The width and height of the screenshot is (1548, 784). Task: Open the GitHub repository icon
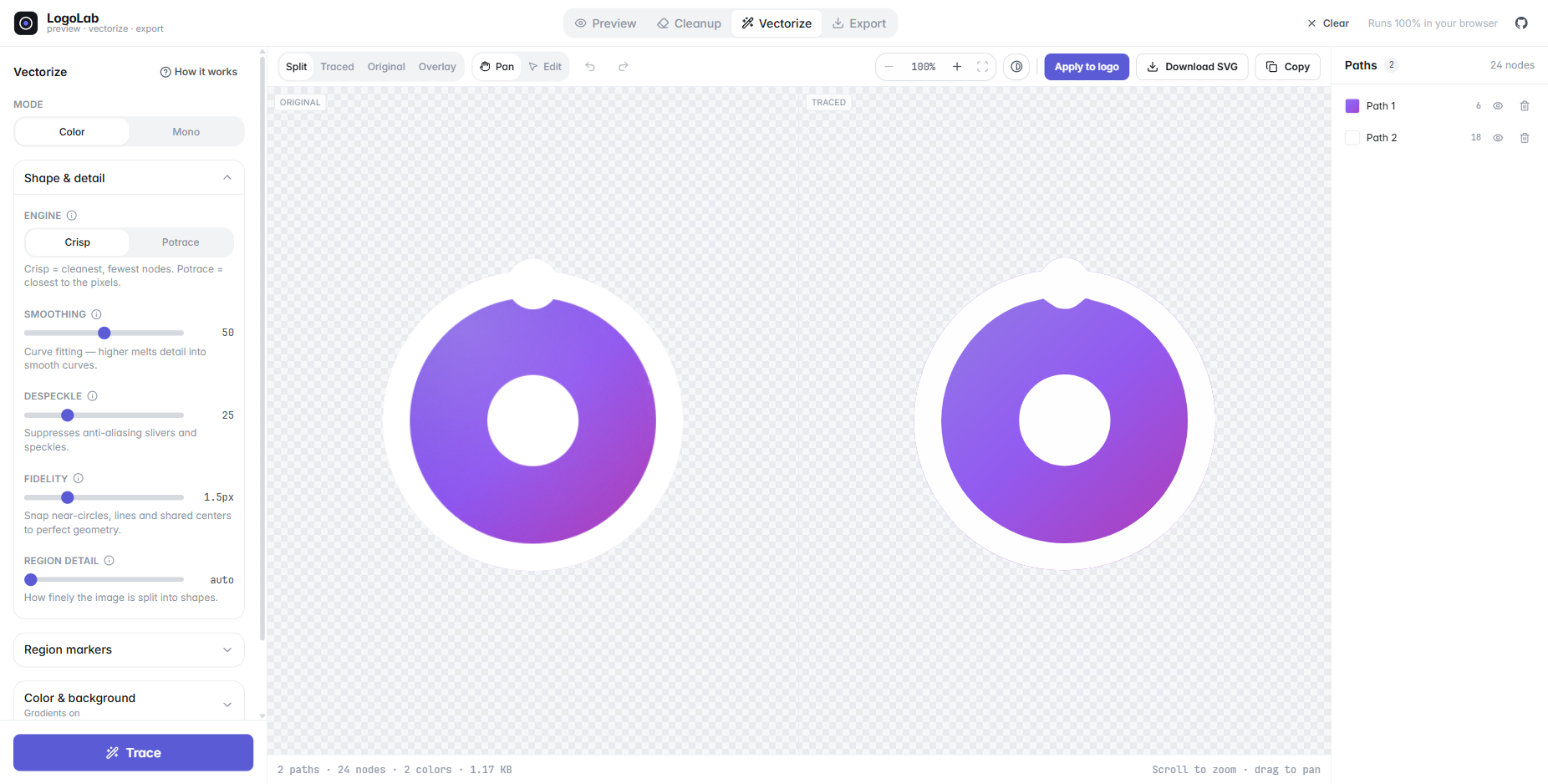pyautogui.click(x=1521, y=23)
